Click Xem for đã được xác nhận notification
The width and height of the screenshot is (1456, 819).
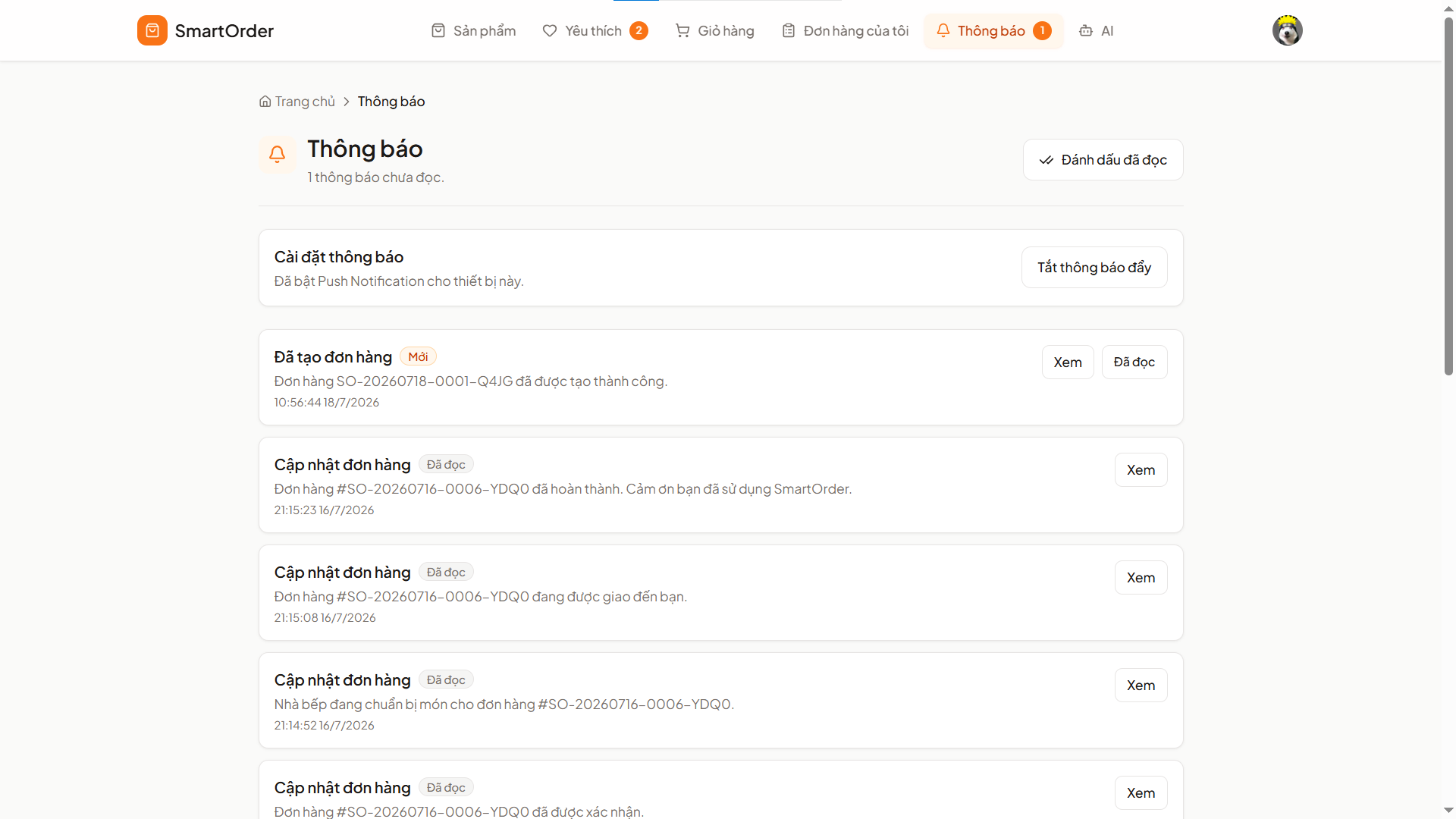point(1141,793)
